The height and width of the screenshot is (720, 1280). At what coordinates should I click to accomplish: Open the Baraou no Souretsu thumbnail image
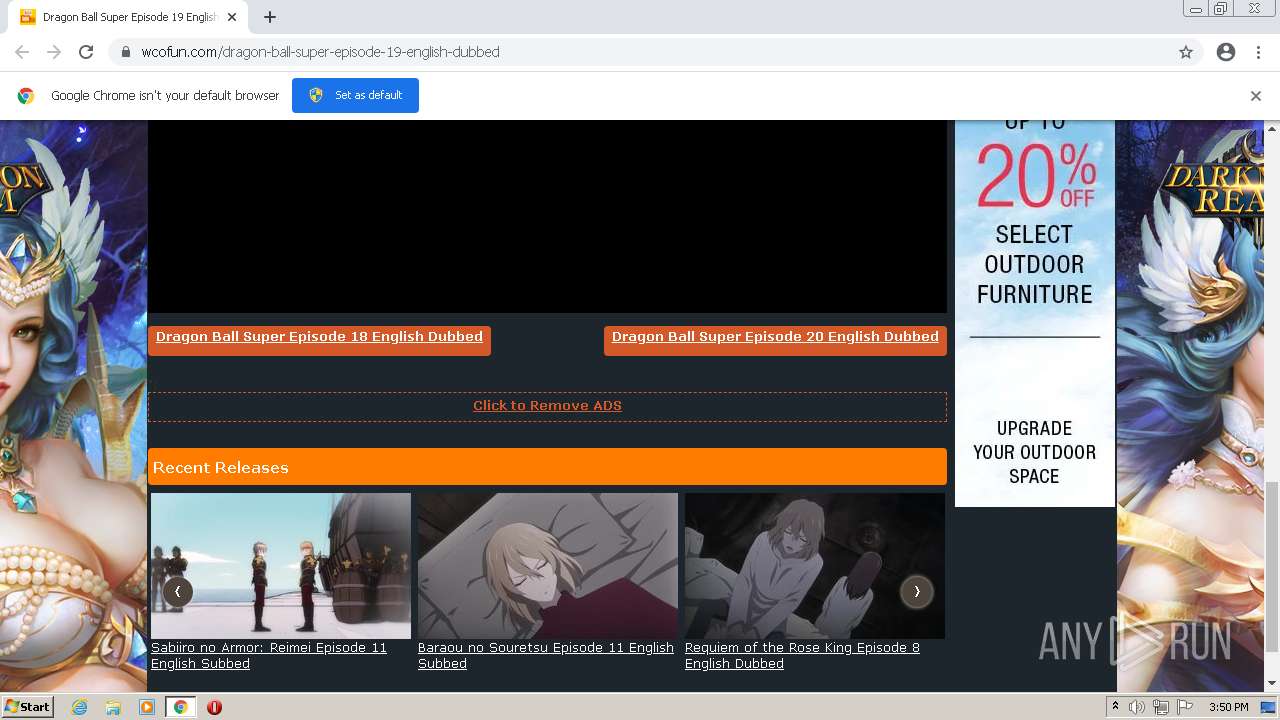pos(548,565)
